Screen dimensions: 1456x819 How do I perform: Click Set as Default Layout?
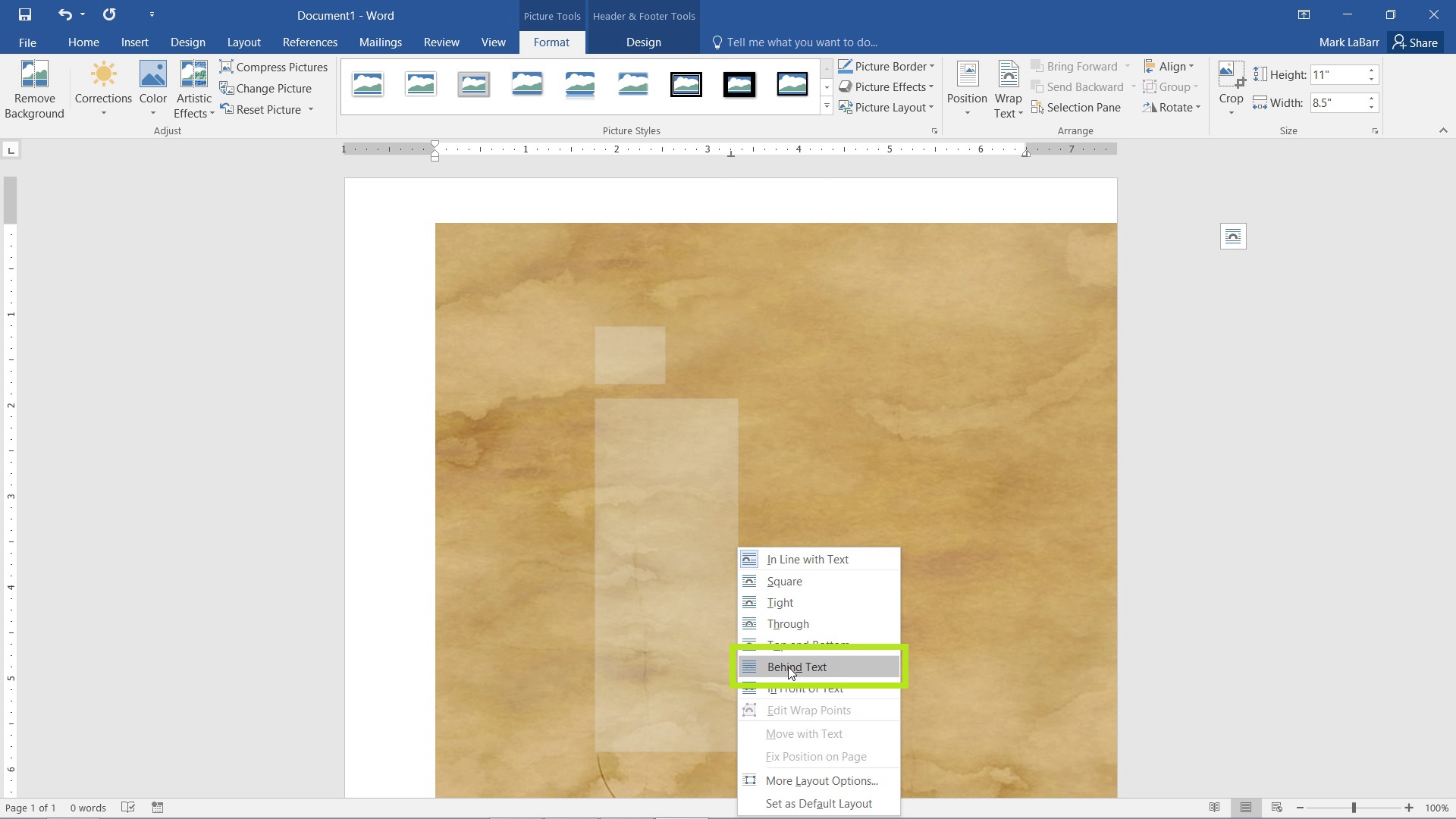pyautogui.click(x=819, y=803)
